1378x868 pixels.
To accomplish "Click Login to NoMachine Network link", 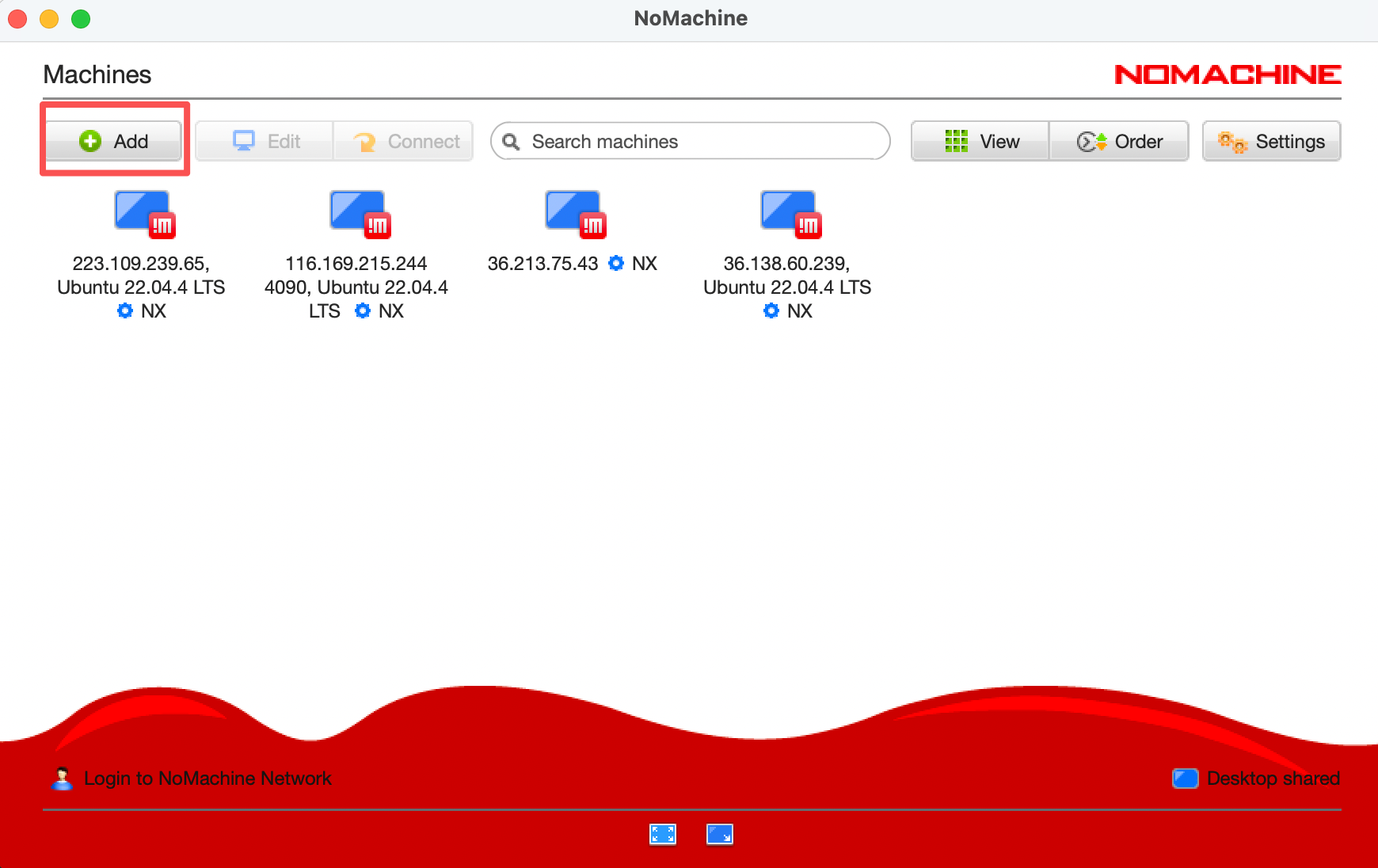I will coord(207,779).
